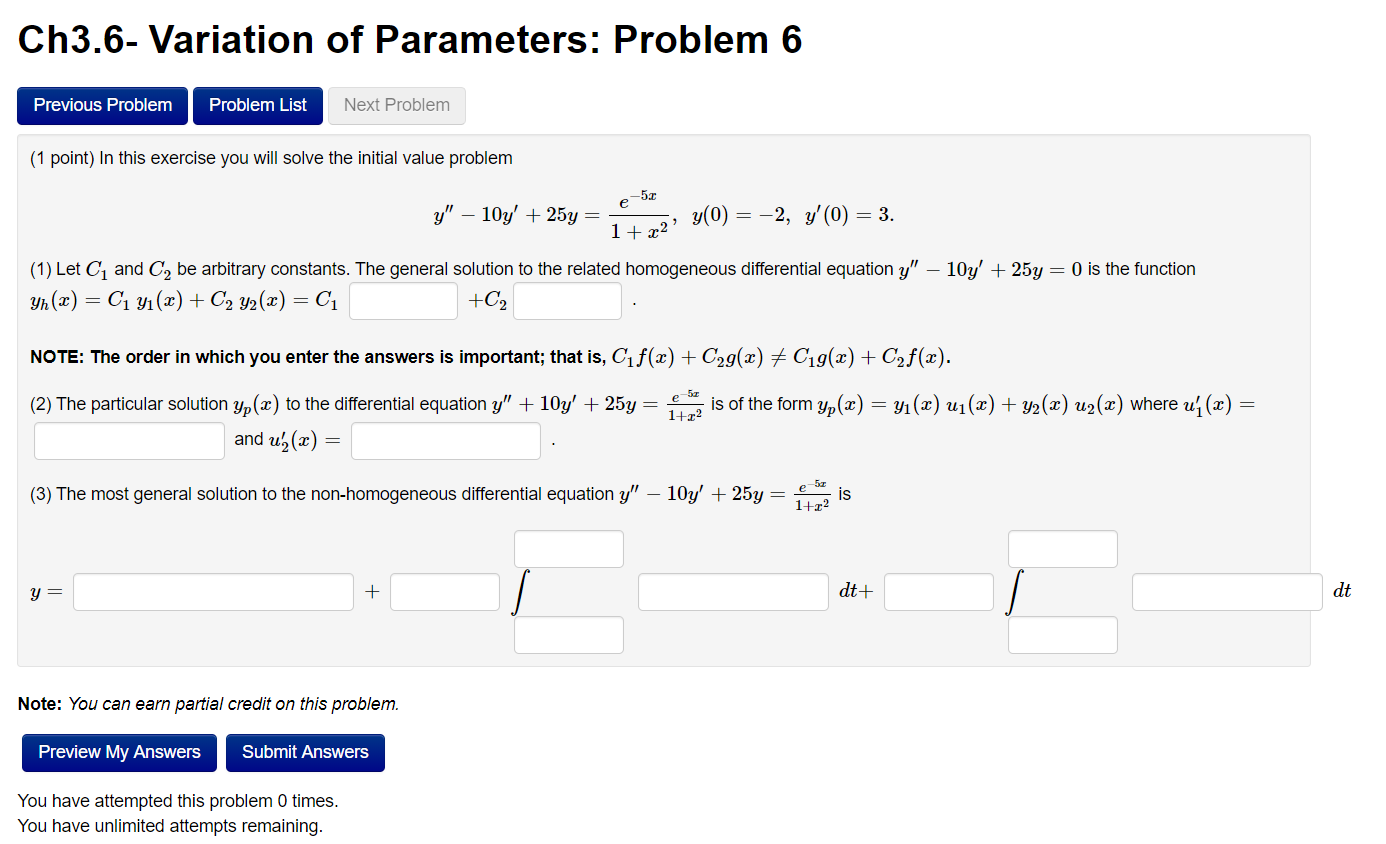Viewport: 1386px width, 844px height.
Task: Open the Problem List
Action: pyautogui.click(x=257, y=105)
